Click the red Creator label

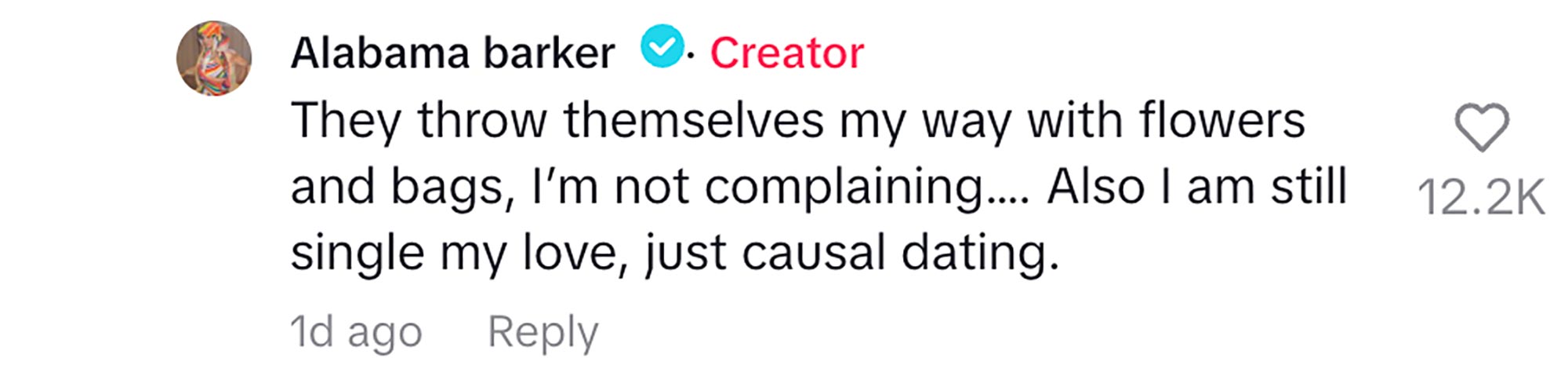coord(786,53)
